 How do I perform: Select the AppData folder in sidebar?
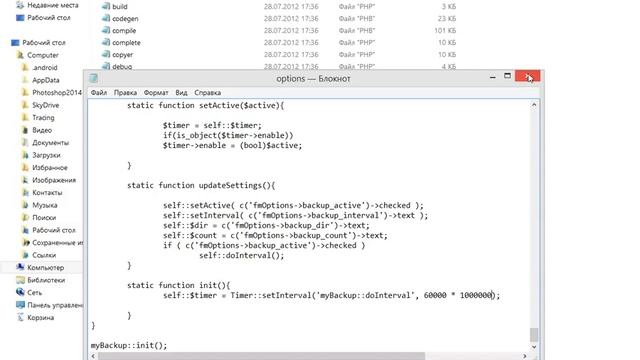point(46,80)
